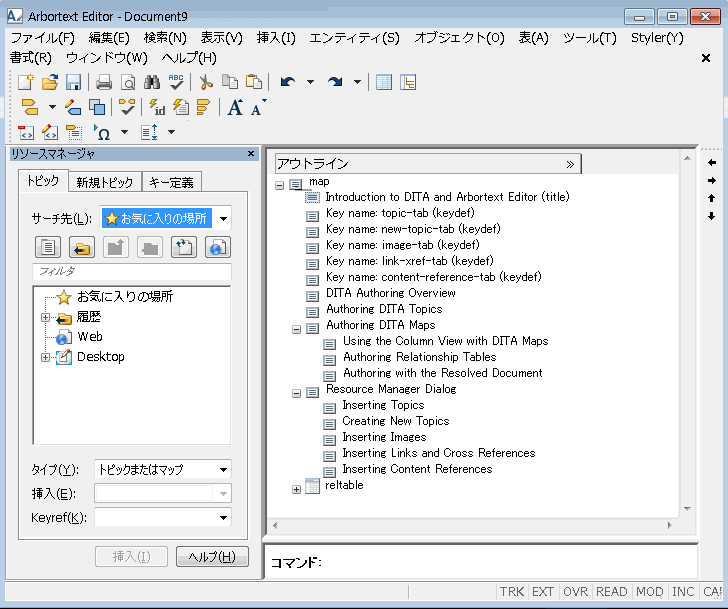Open the Keyref dropdown list
The image size is (728, 609).
coord(223,518)
